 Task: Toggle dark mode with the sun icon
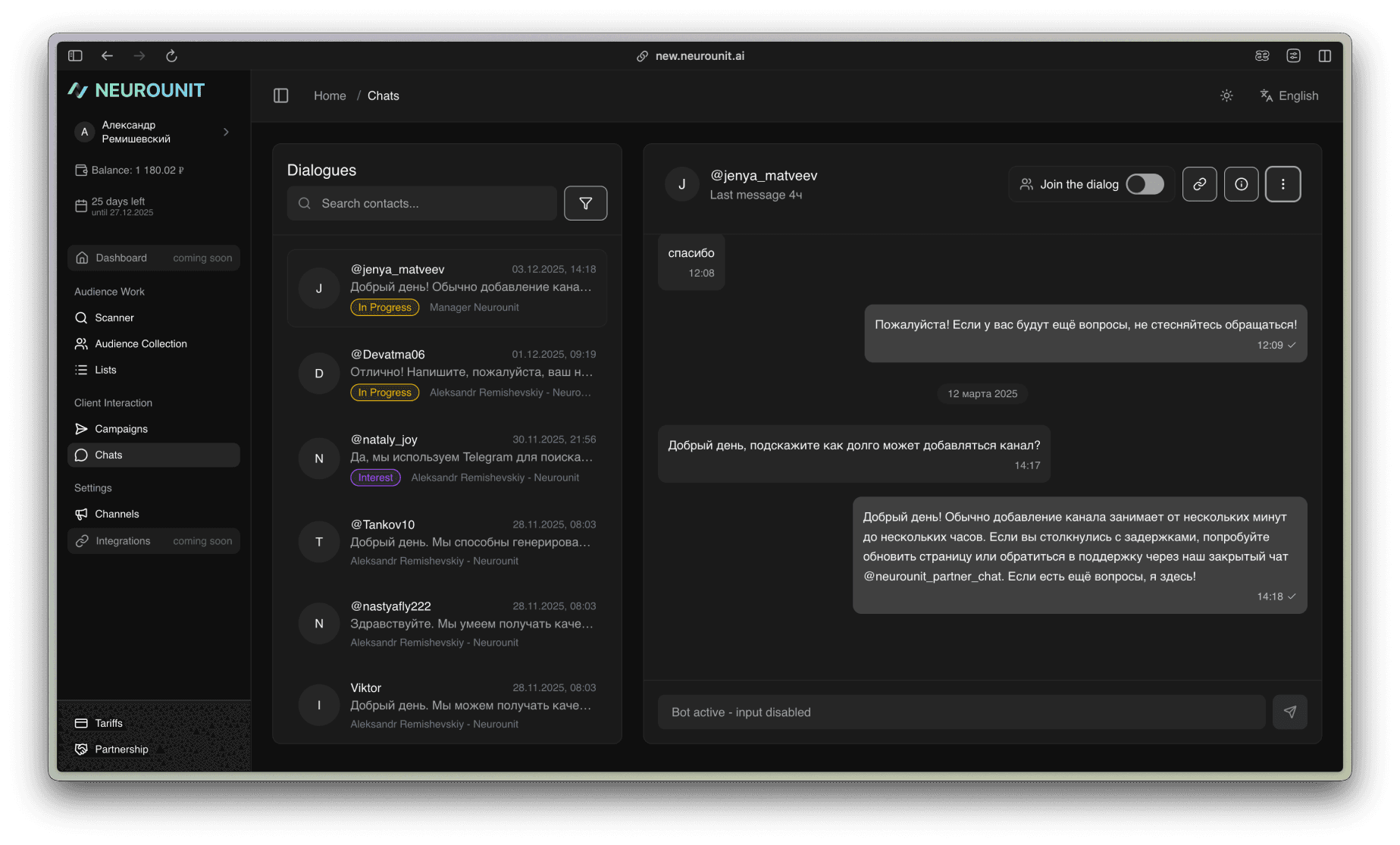pos(1226,95)
